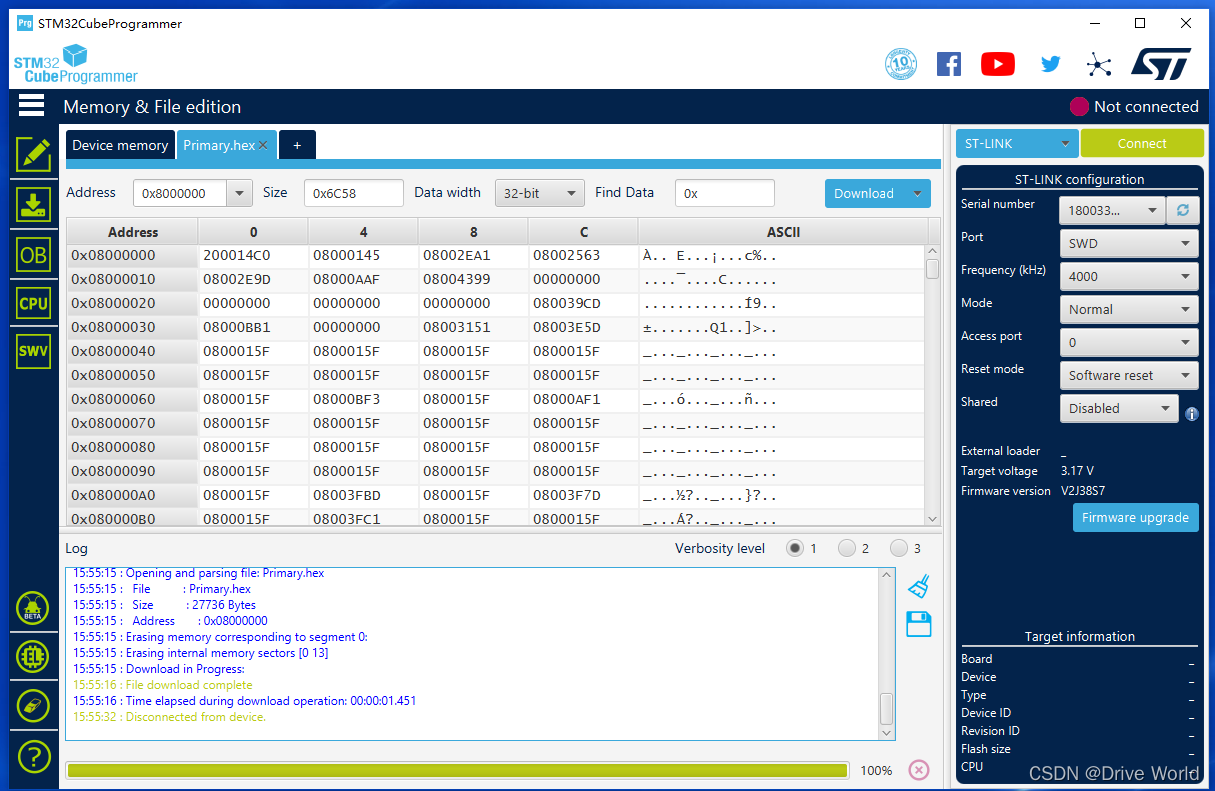The width and height of the screenshot is (1215, 791).
Task: Open the hamburger main menu
Action: tap(32, 105)
